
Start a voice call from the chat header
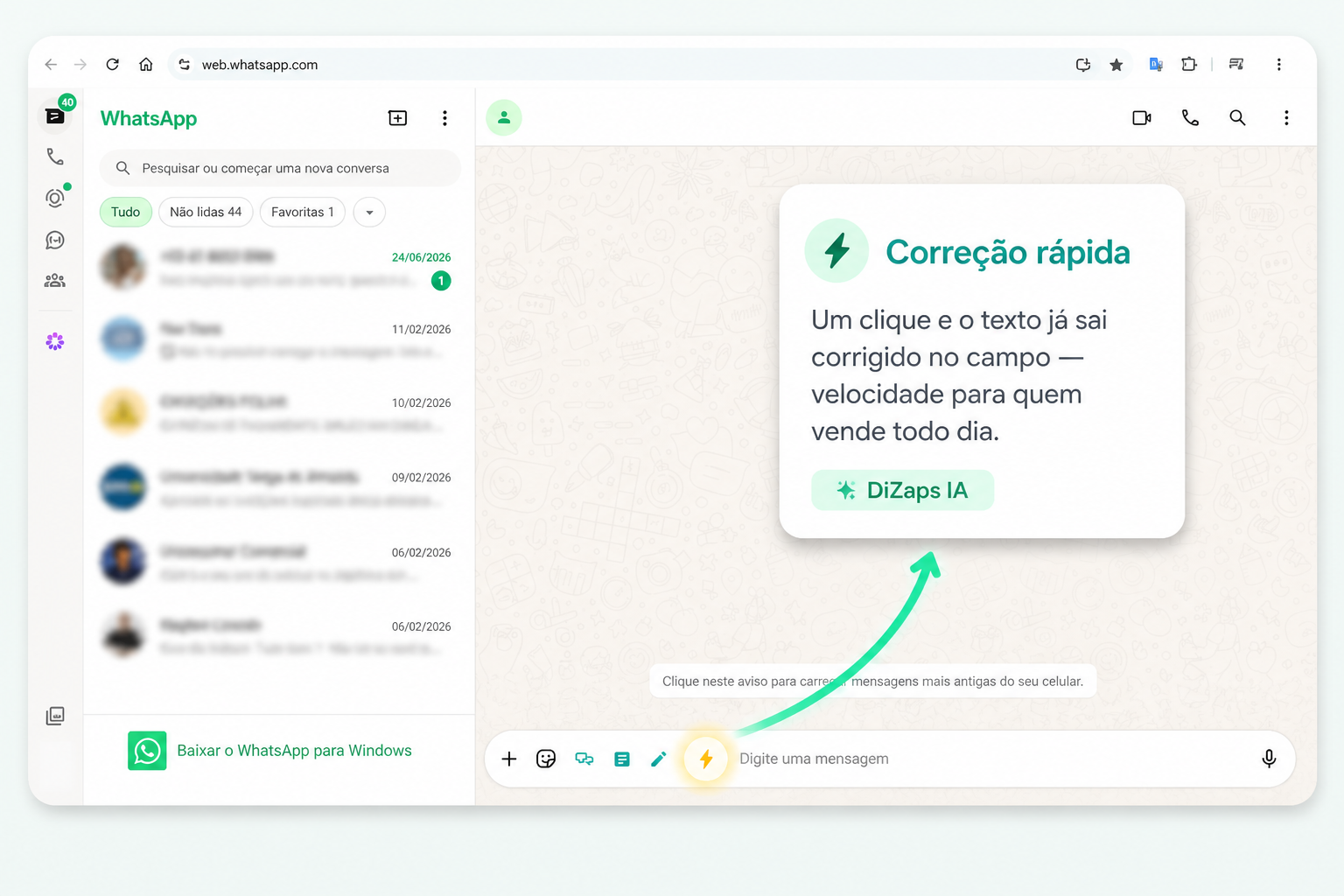coord(1190,117)
